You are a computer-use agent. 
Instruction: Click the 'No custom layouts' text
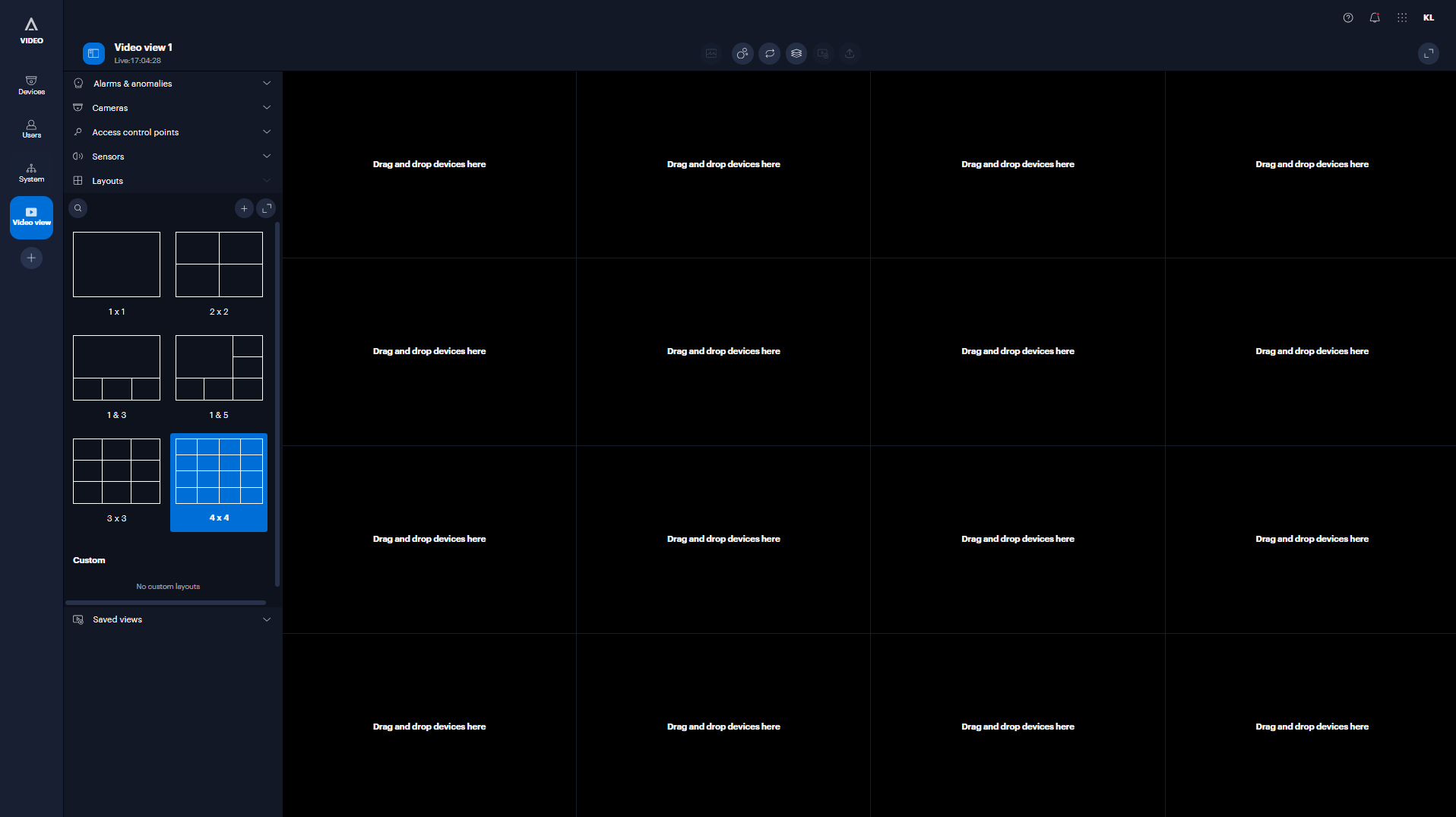(168, 587)
